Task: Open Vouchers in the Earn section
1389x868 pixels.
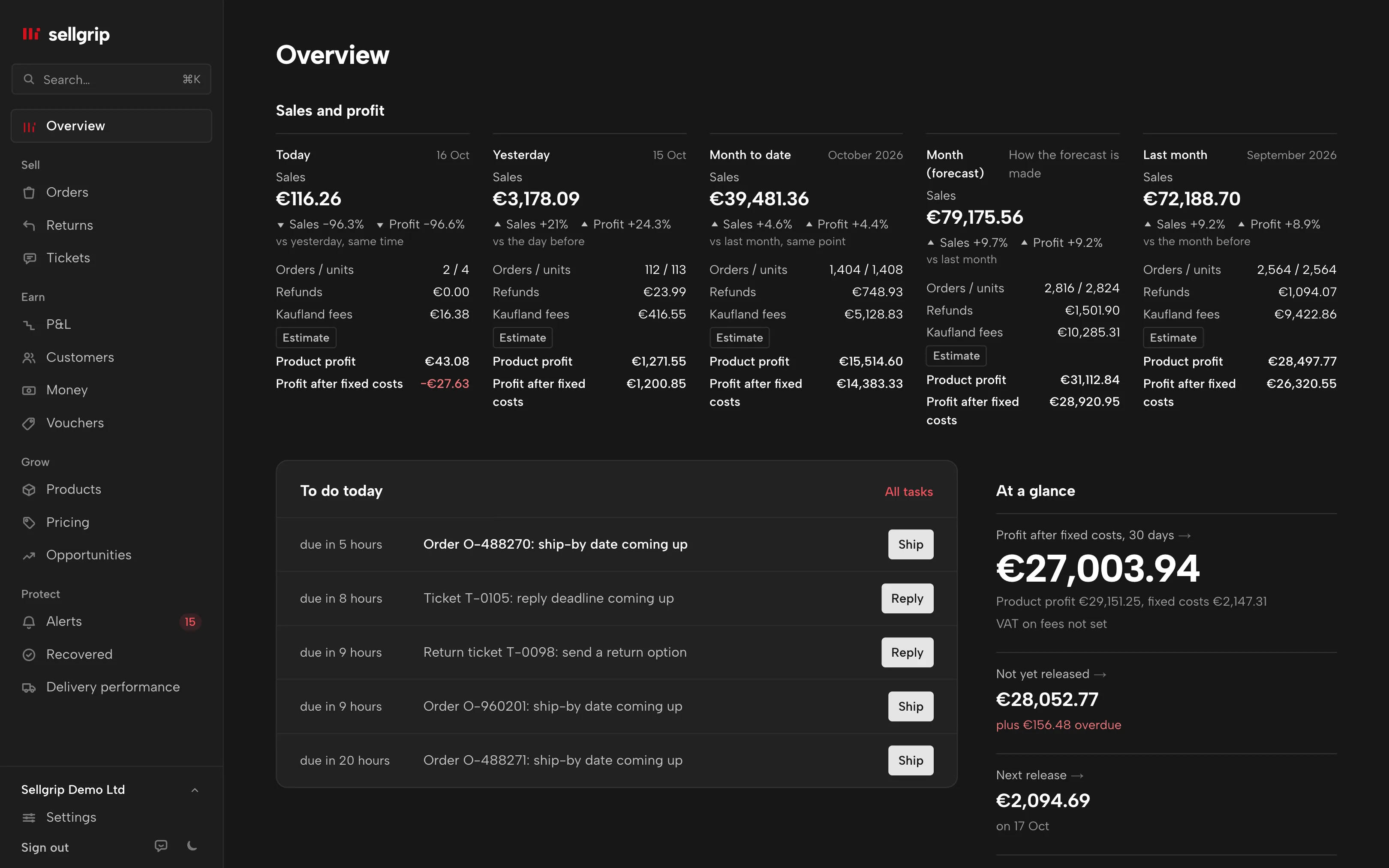Action: tap(111, 423)
